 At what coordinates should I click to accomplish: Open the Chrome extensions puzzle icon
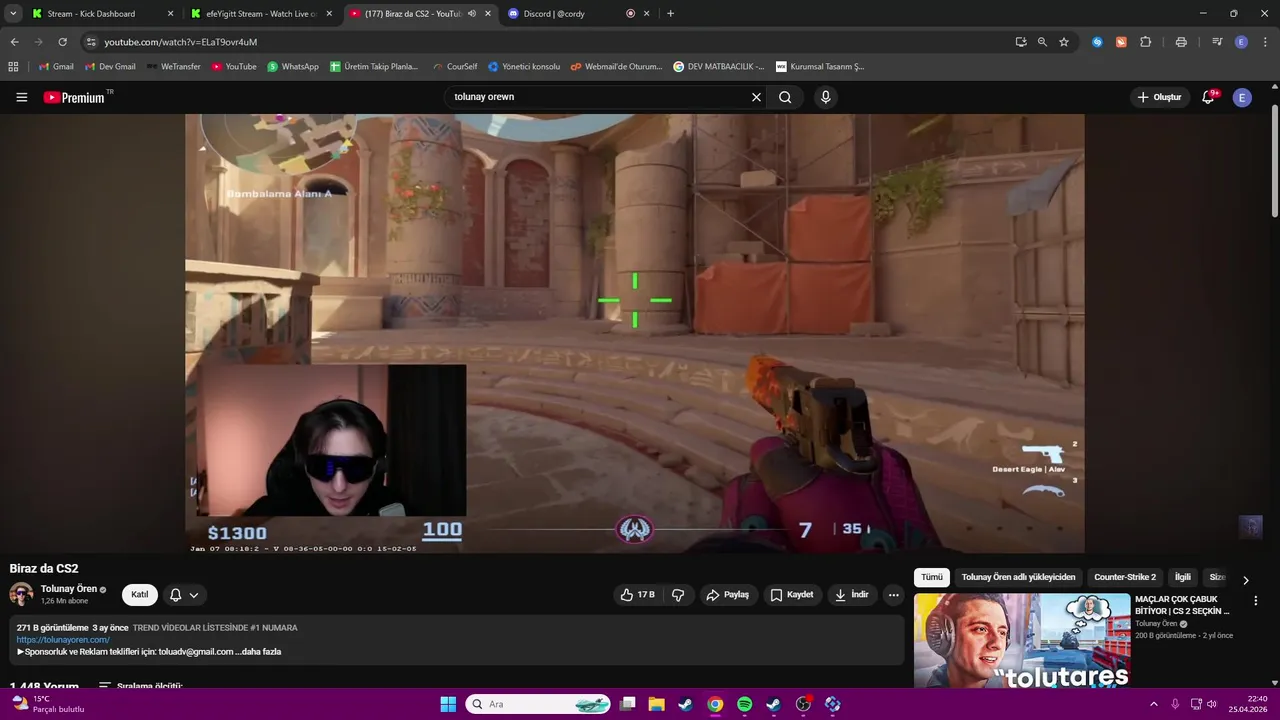1146,42
